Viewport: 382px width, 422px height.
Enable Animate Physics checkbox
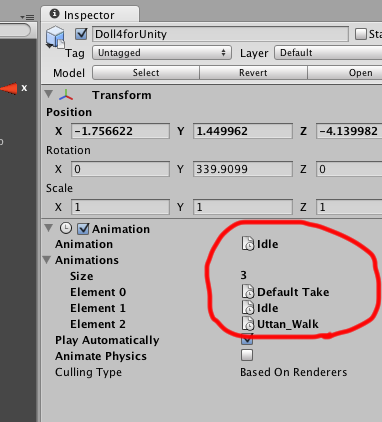click(x=247, y=355)
